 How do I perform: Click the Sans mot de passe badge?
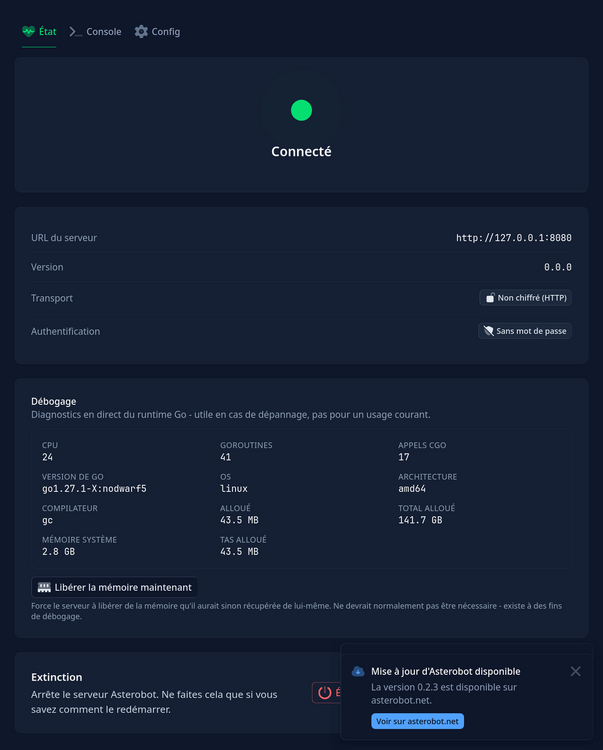tap(525, 331)
